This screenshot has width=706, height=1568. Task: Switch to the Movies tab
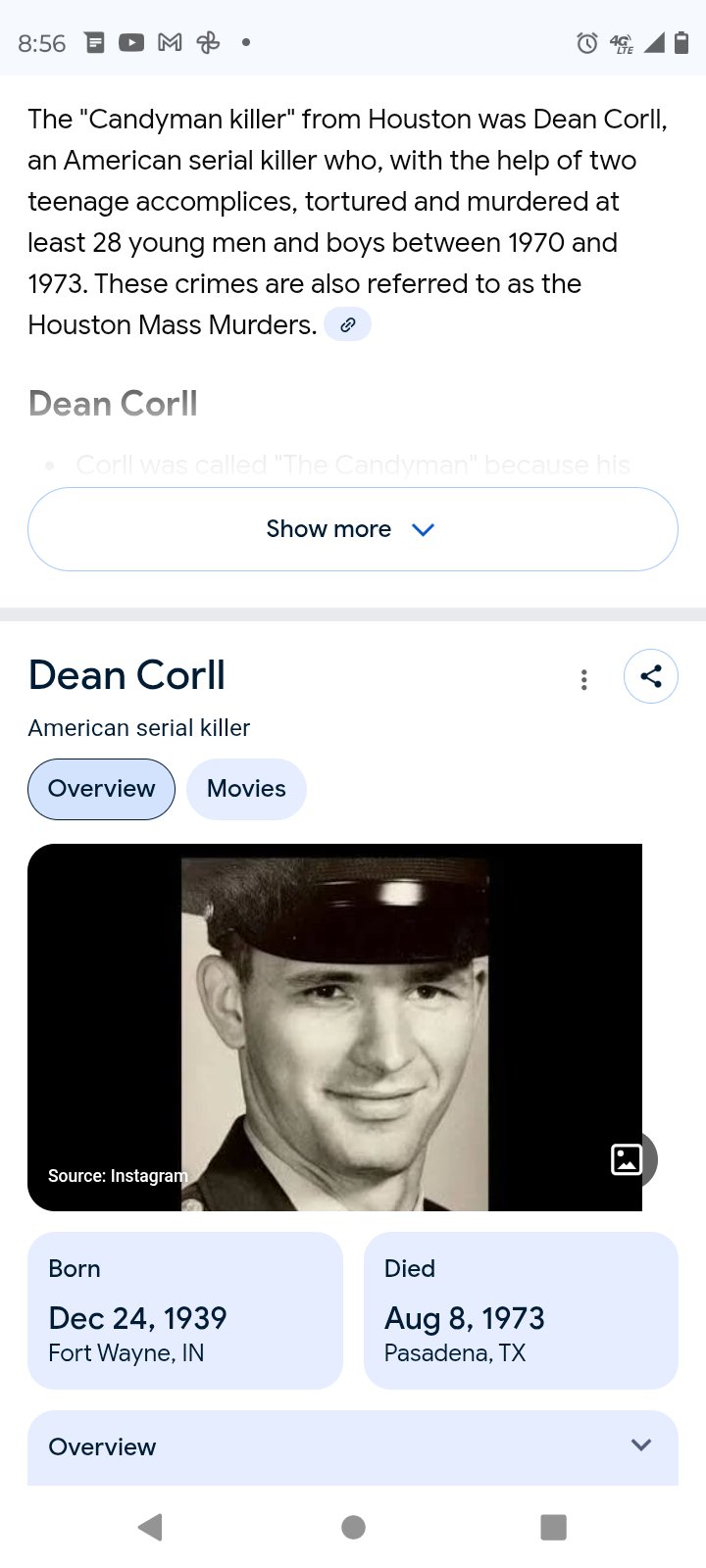246,789
